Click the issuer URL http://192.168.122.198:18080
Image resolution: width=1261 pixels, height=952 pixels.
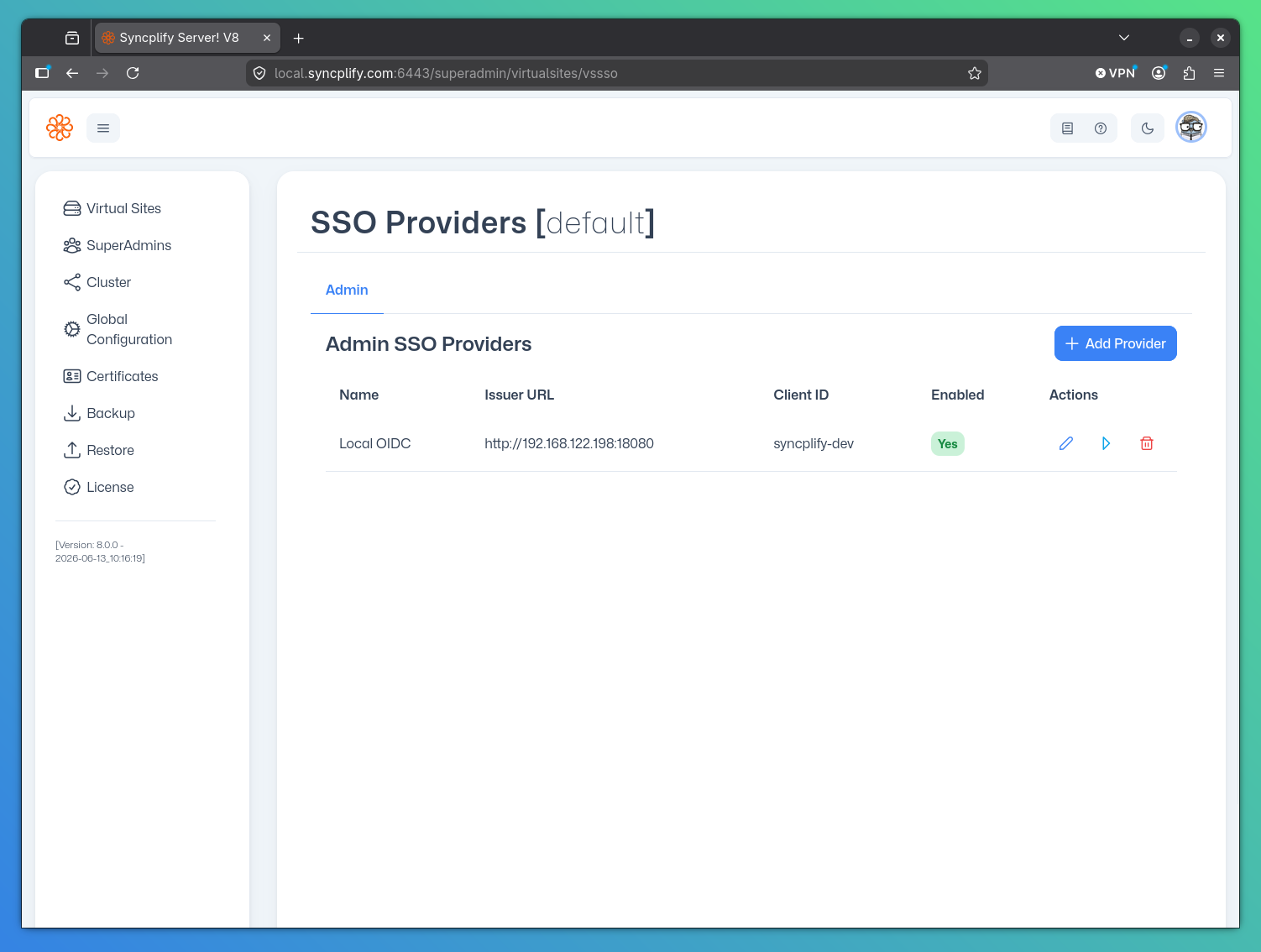[569, 443]
